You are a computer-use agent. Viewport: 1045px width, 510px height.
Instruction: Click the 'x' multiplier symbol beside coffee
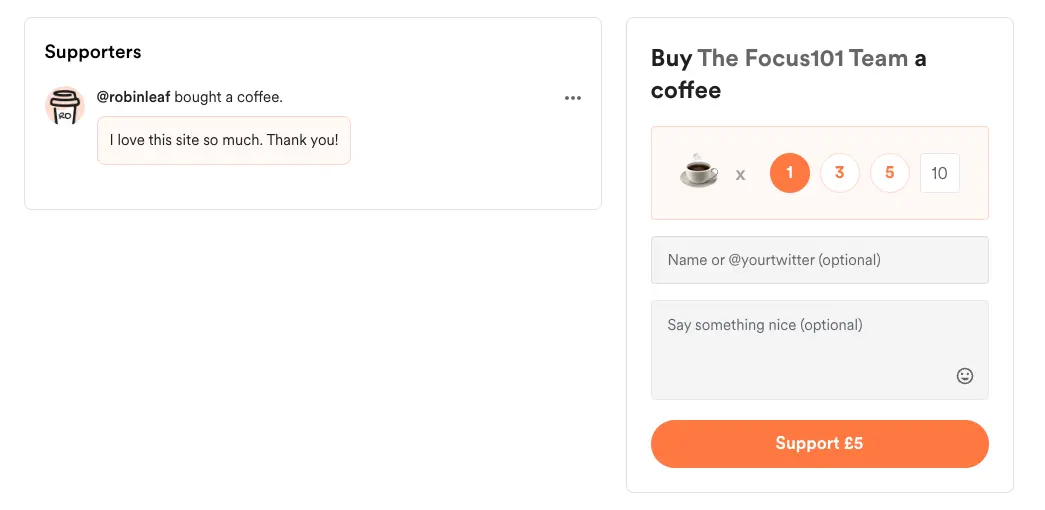(x=740, y=174)
